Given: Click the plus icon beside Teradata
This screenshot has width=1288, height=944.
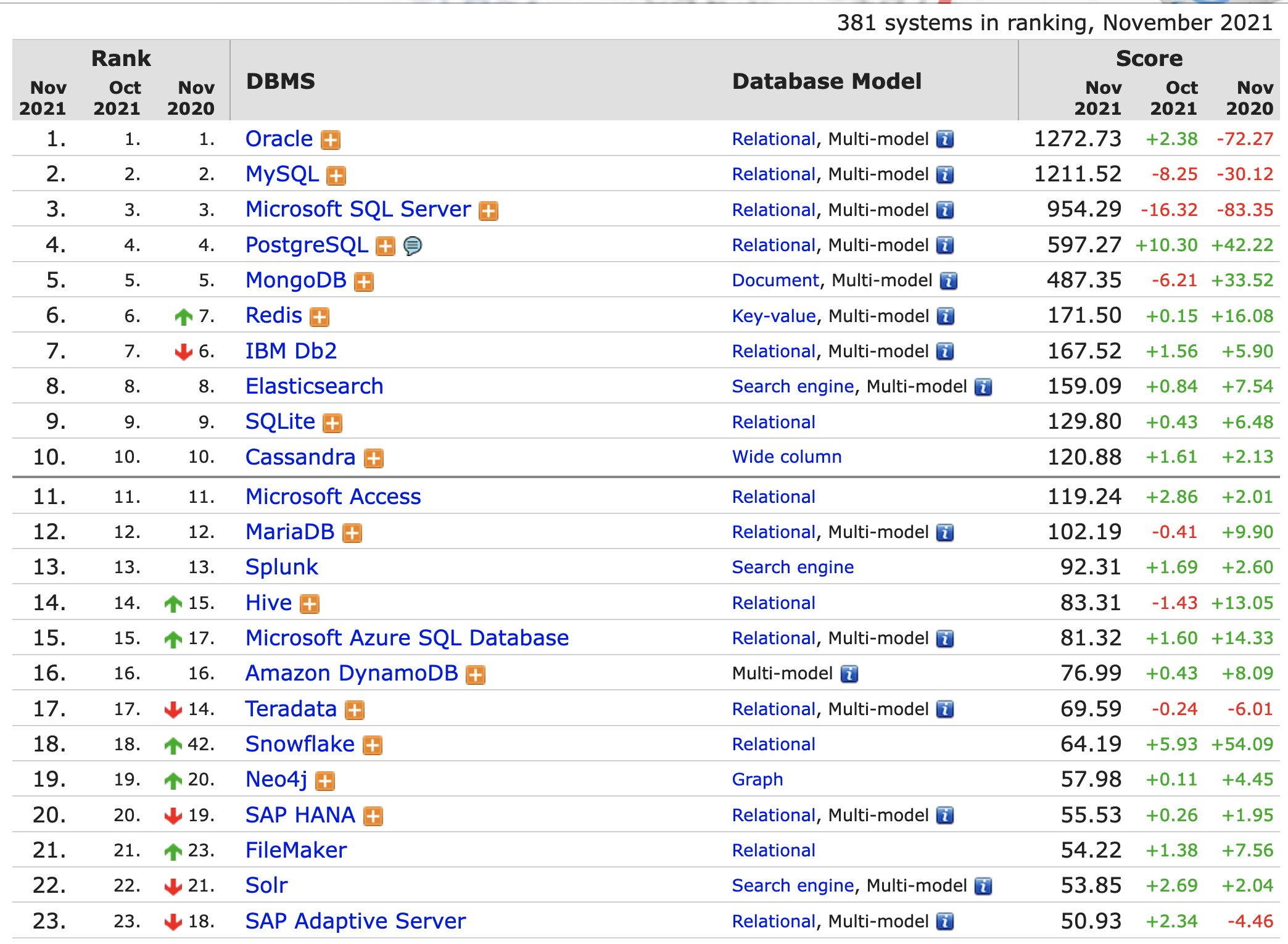Looking at the screenshot, I should tap(355, 710).
